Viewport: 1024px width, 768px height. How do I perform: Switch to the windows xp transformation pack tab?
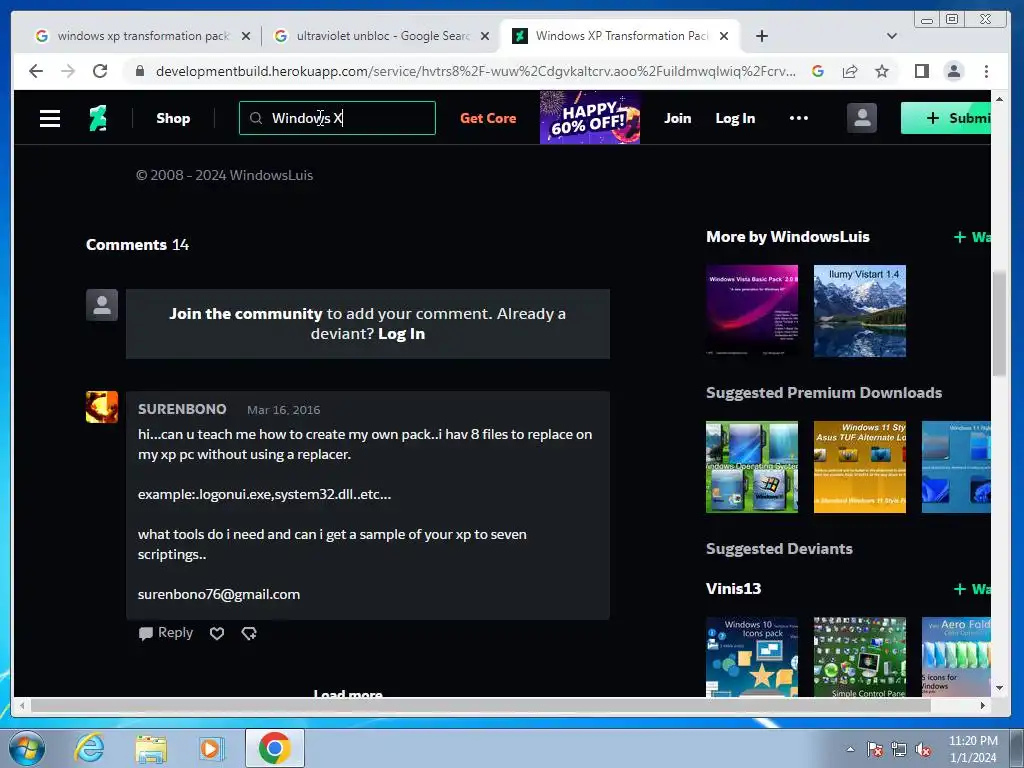click(142, 36)
